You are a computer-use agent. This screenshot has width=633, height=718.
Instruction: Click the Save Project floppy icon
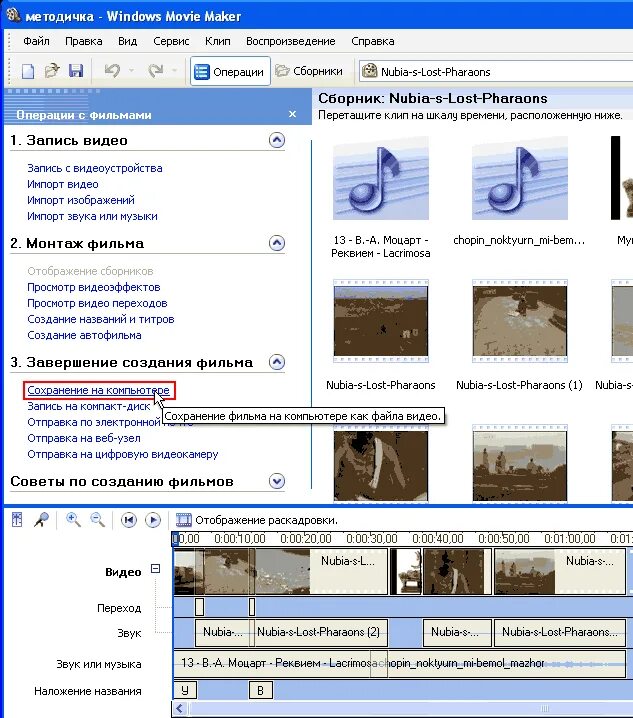click(x=76, y=71)
